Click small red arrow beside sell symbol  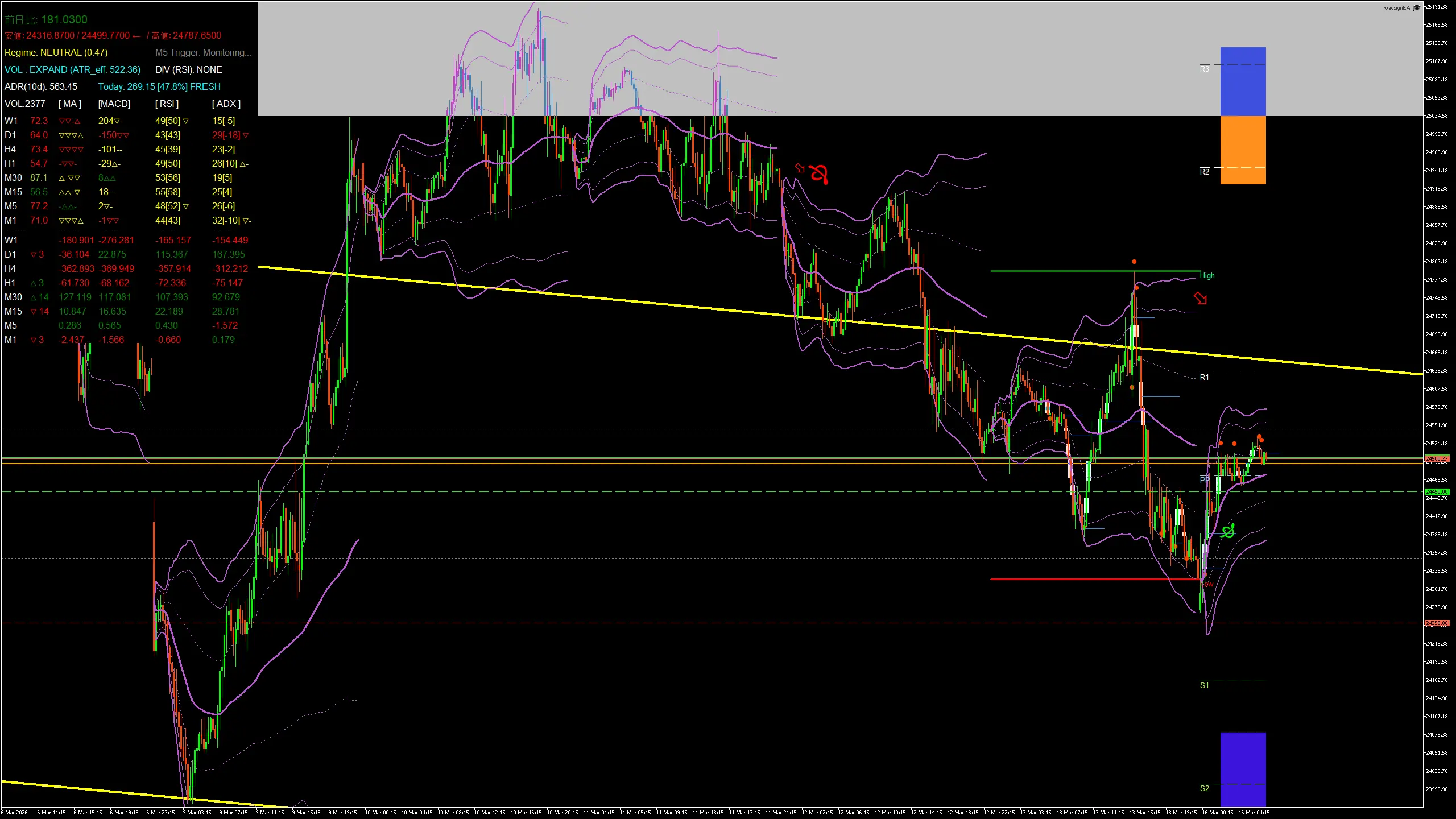800,168
